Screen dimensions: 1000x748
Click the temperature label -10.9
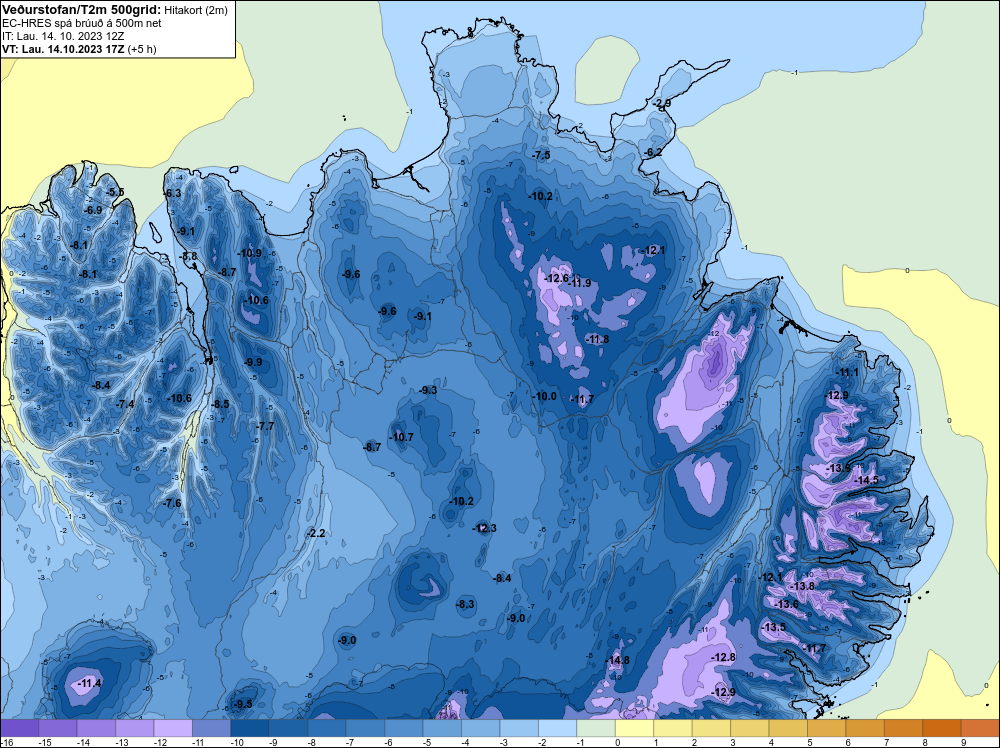coord(249,253)
